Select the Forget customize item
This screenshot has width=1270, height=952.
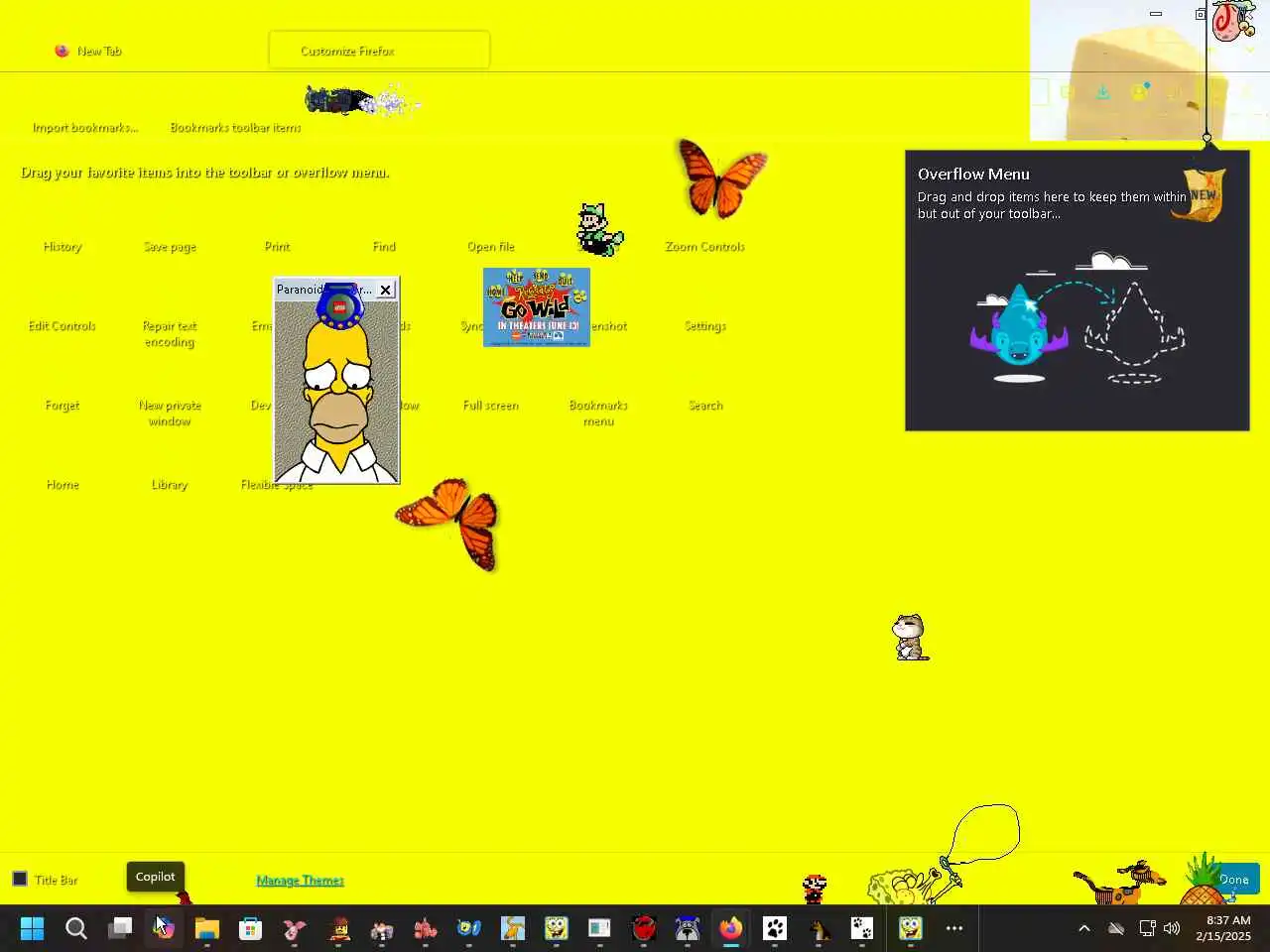coord(63,406)
